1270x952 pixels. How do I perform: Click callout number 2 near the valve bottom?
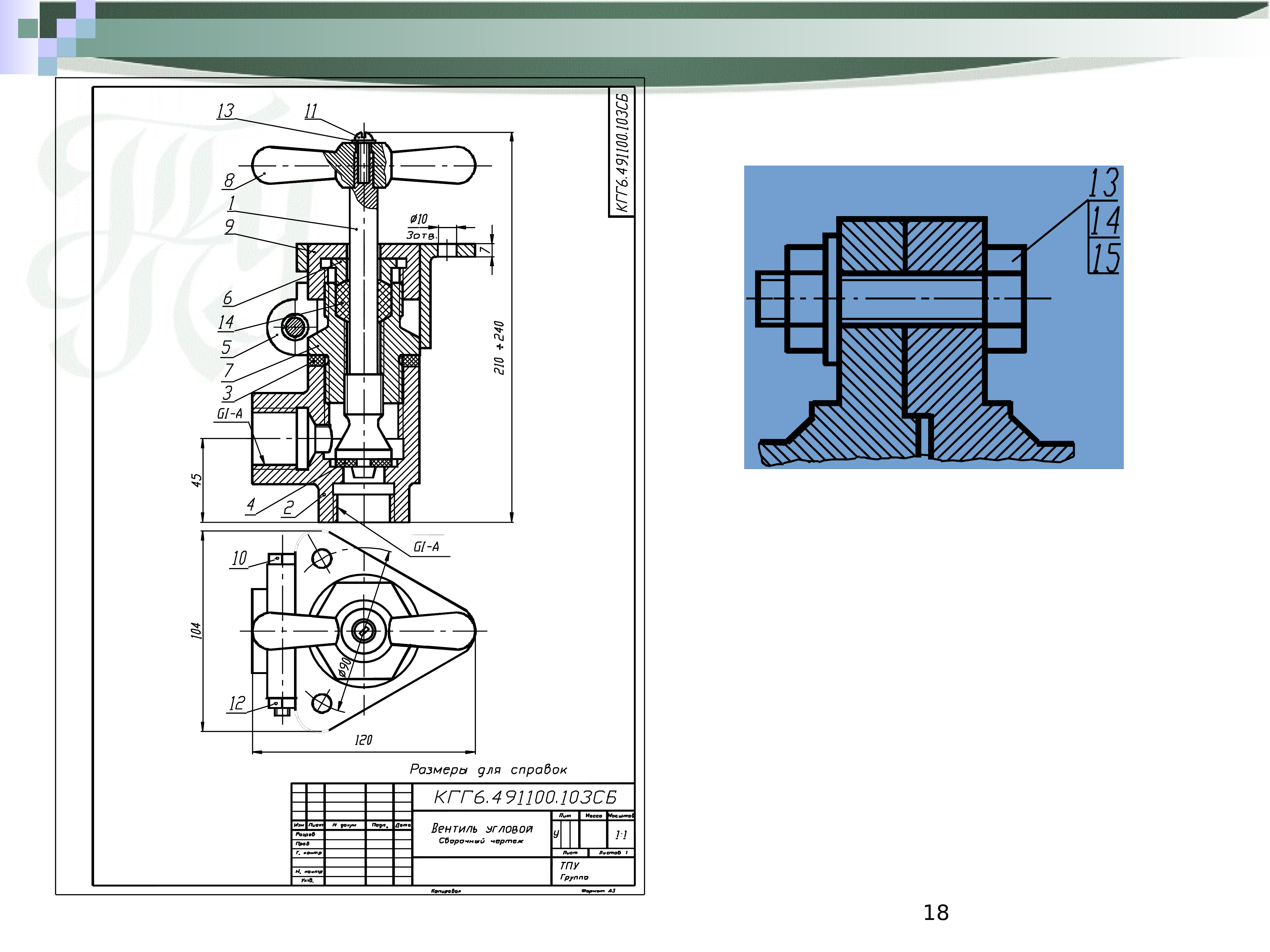[x=288, y=507]
